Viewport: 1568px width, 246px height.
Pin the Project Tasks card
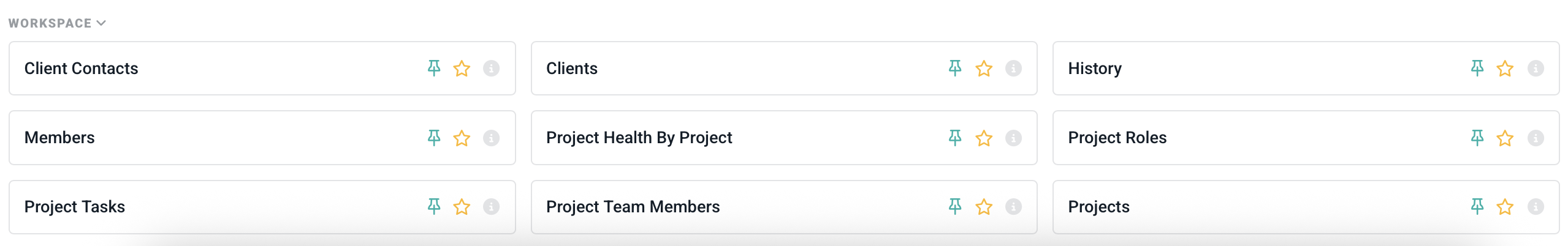(x=434, y=207)
